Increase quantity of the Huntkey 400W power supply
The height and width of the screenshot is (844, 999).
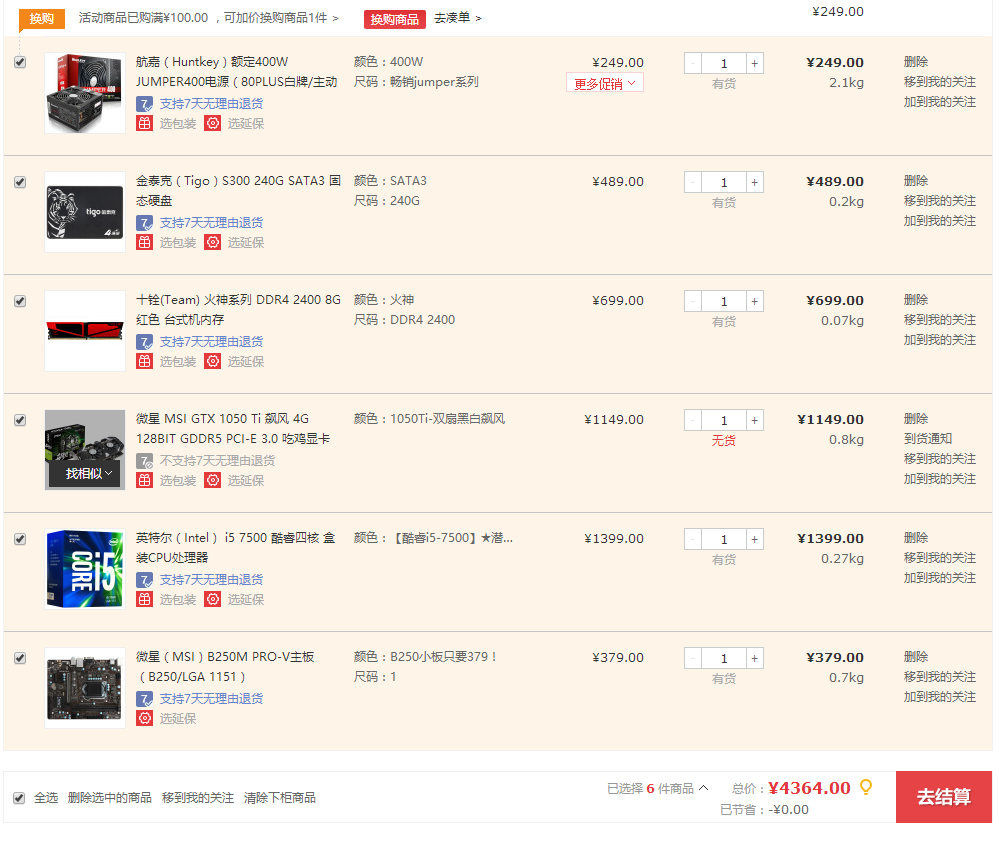coord(754,63)
